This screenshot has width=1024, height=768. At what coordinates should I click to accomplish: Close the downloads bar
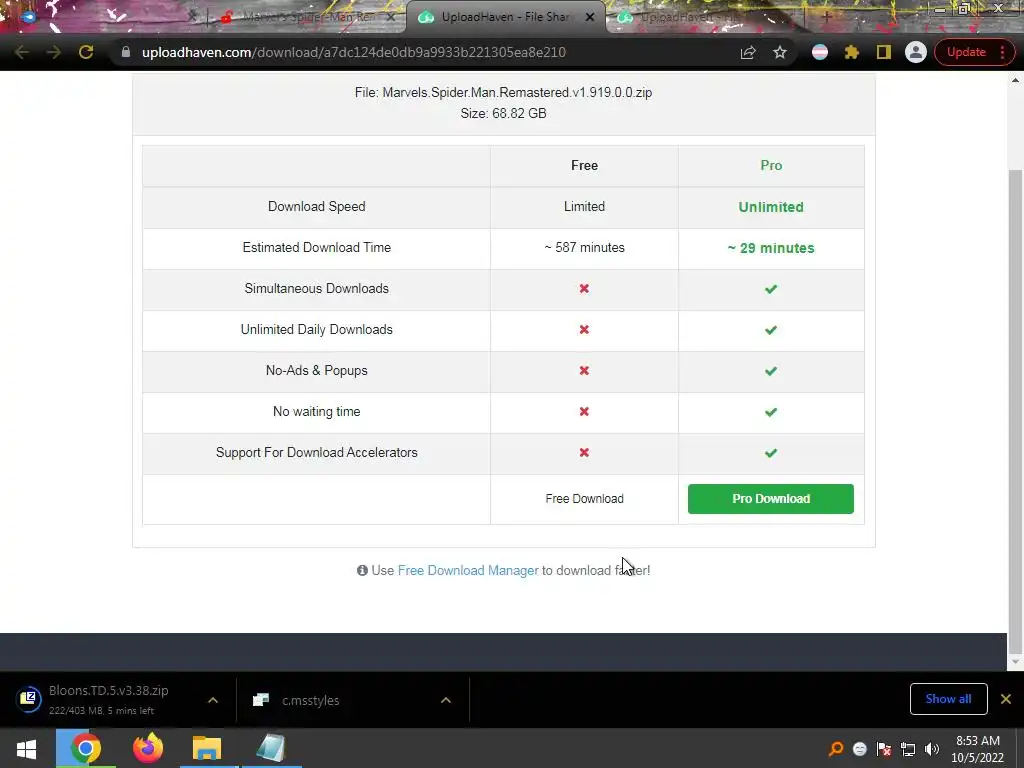point(1006,699)
